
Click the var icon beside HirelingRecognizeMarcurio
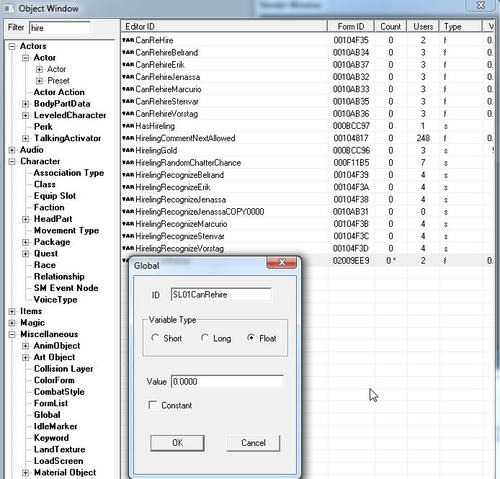tap(128, 224)
